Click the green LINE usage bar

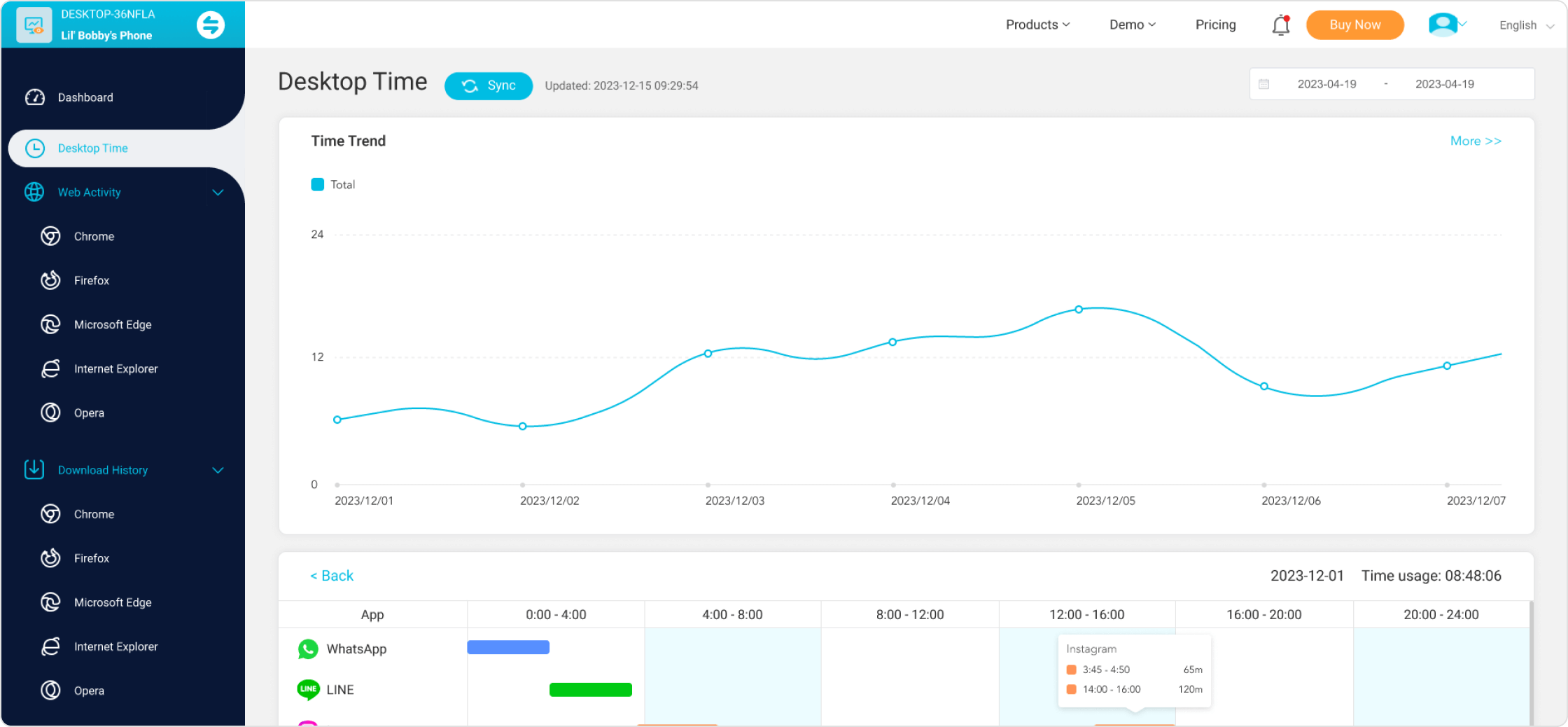[591, 690]
